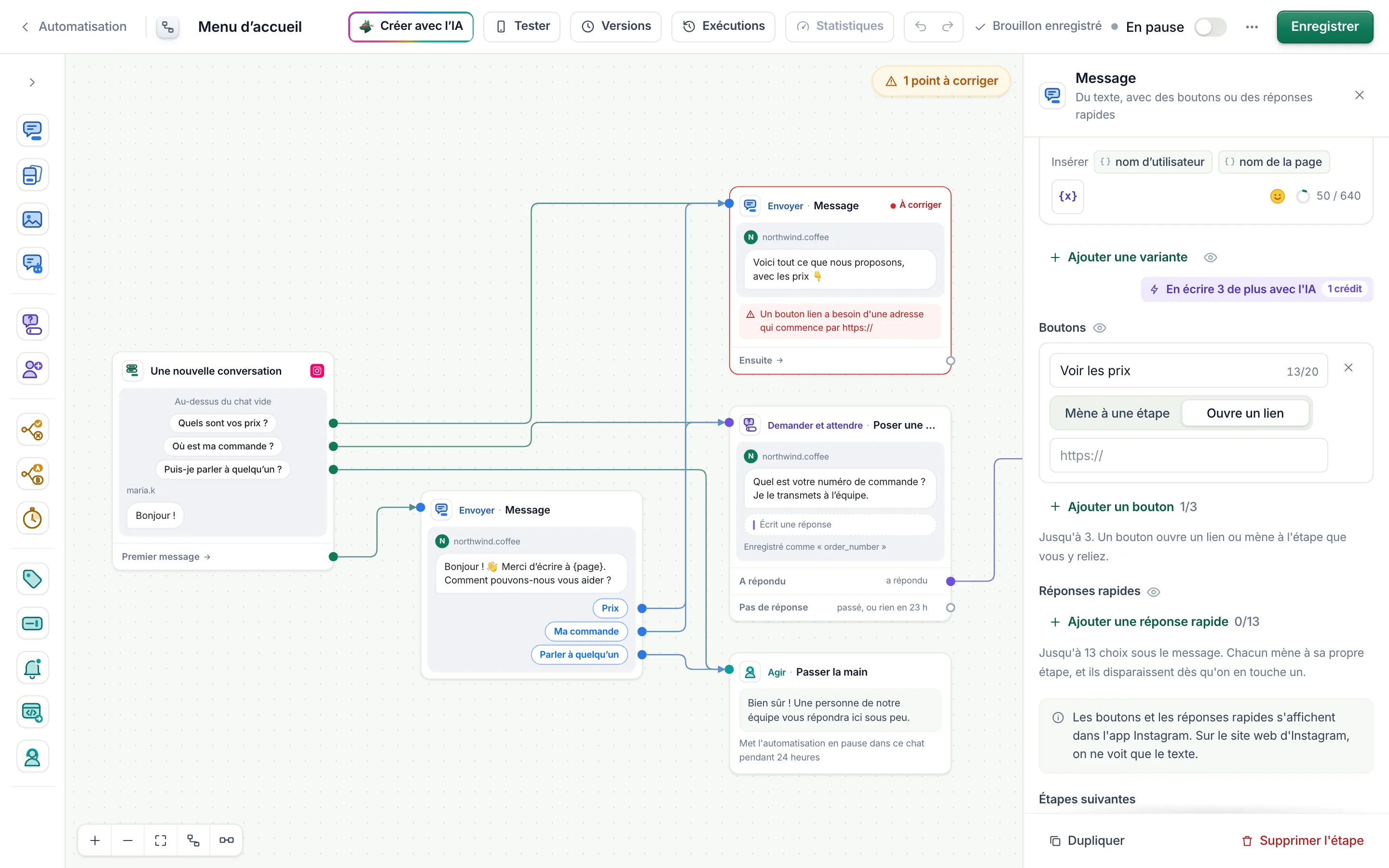Open the emoji picker in message editor
Screen dimensions: 1389x868
(x=1277, y=196)
